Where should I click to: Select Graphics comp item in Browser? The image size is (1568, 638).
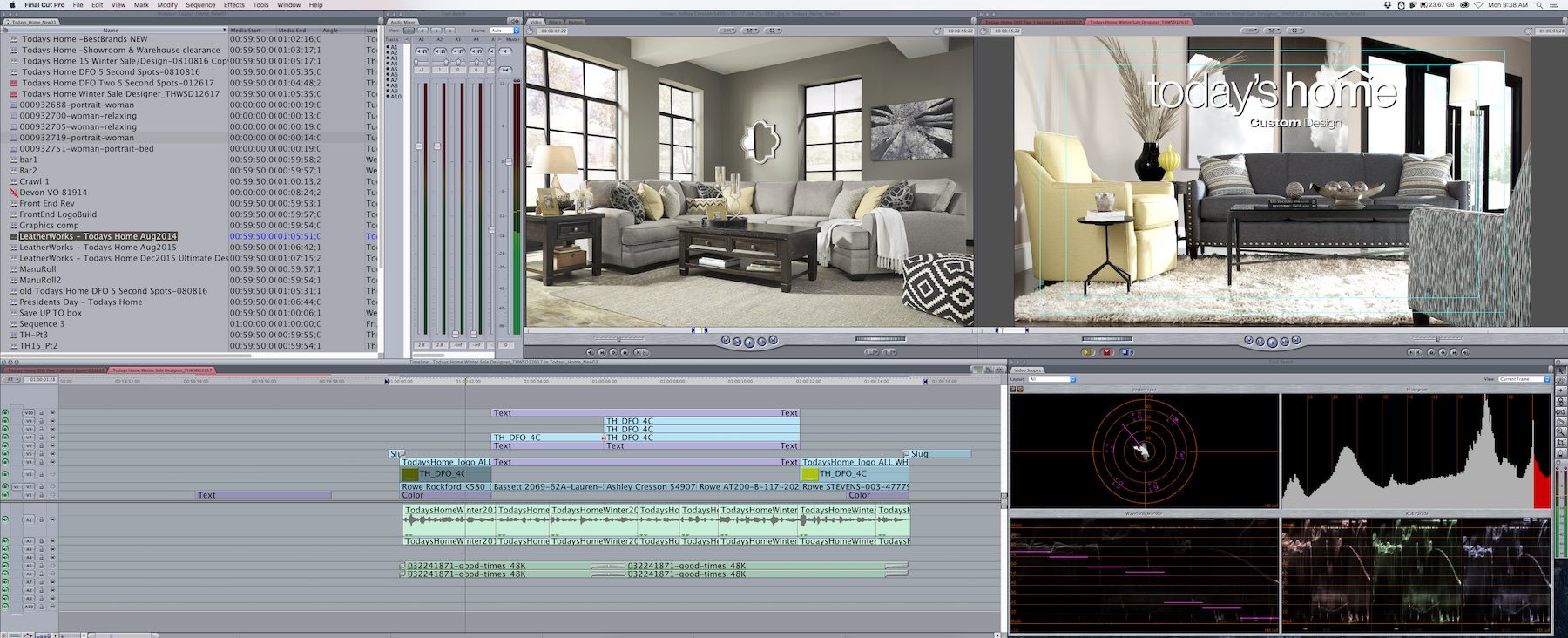[49, 225]
